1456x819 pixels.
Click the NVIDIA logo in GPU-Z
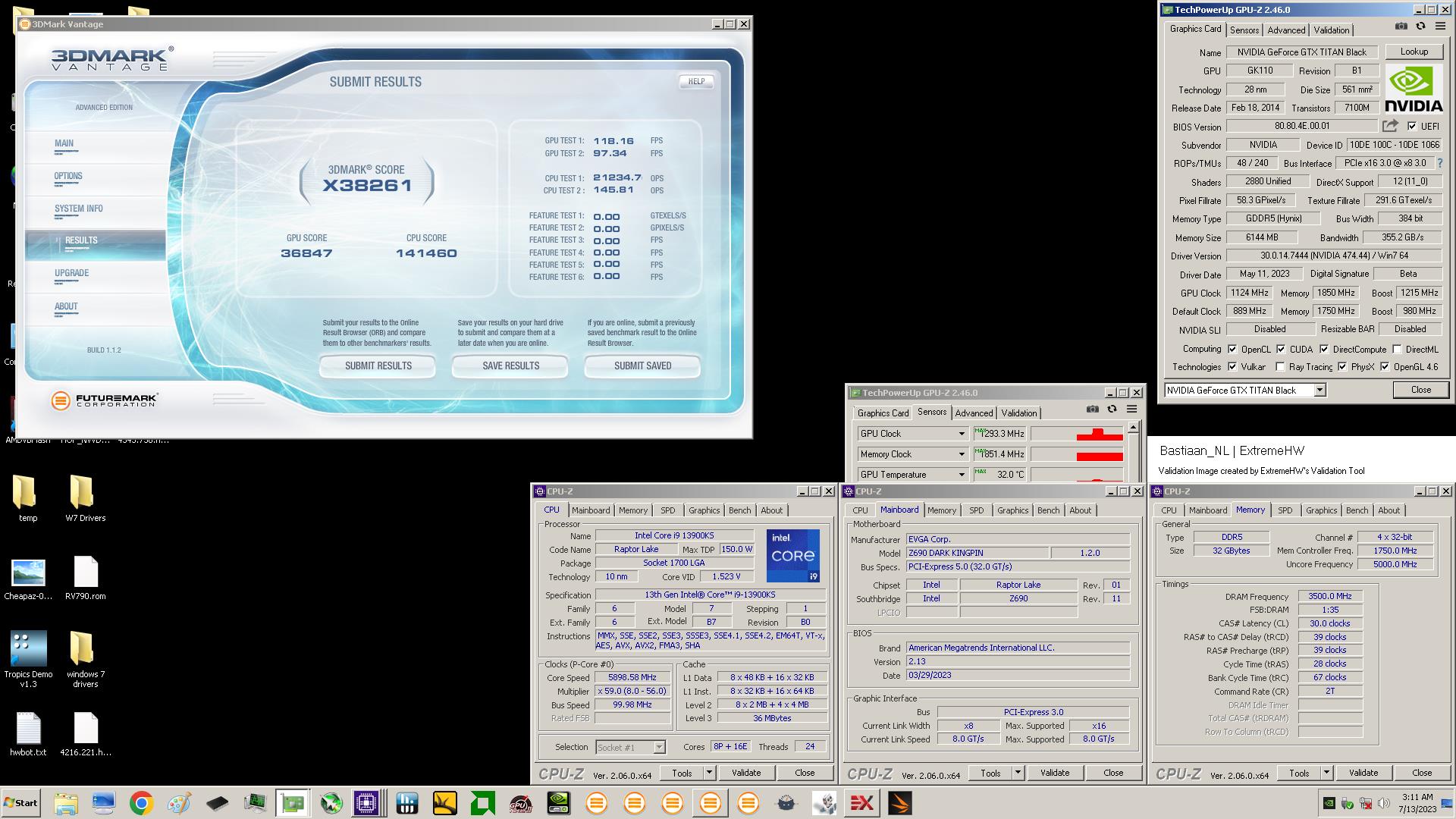click(x=1414, y=88)
